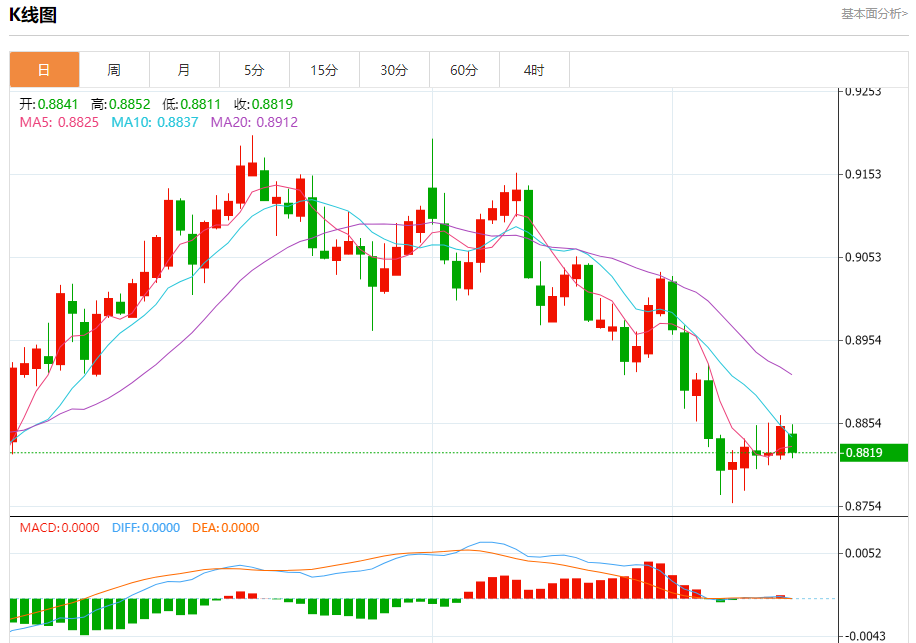The height and width of the screenshot is (643, 916).
Task: Click the 0.9053 price axis label
Action: pyautogui.click(x=863, y=257)
